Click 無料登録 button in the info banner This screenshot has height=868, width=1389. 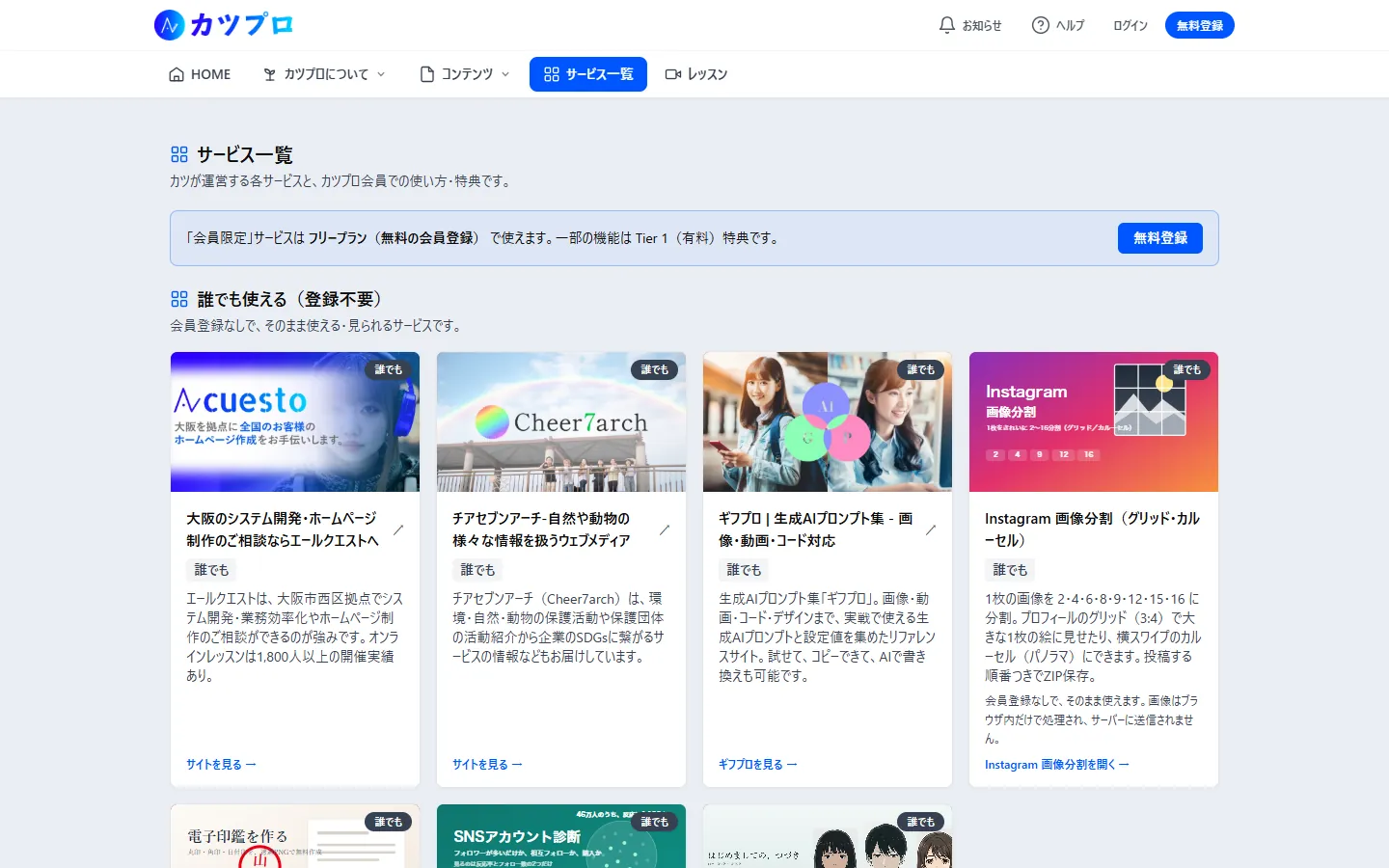coord(1160,238)
